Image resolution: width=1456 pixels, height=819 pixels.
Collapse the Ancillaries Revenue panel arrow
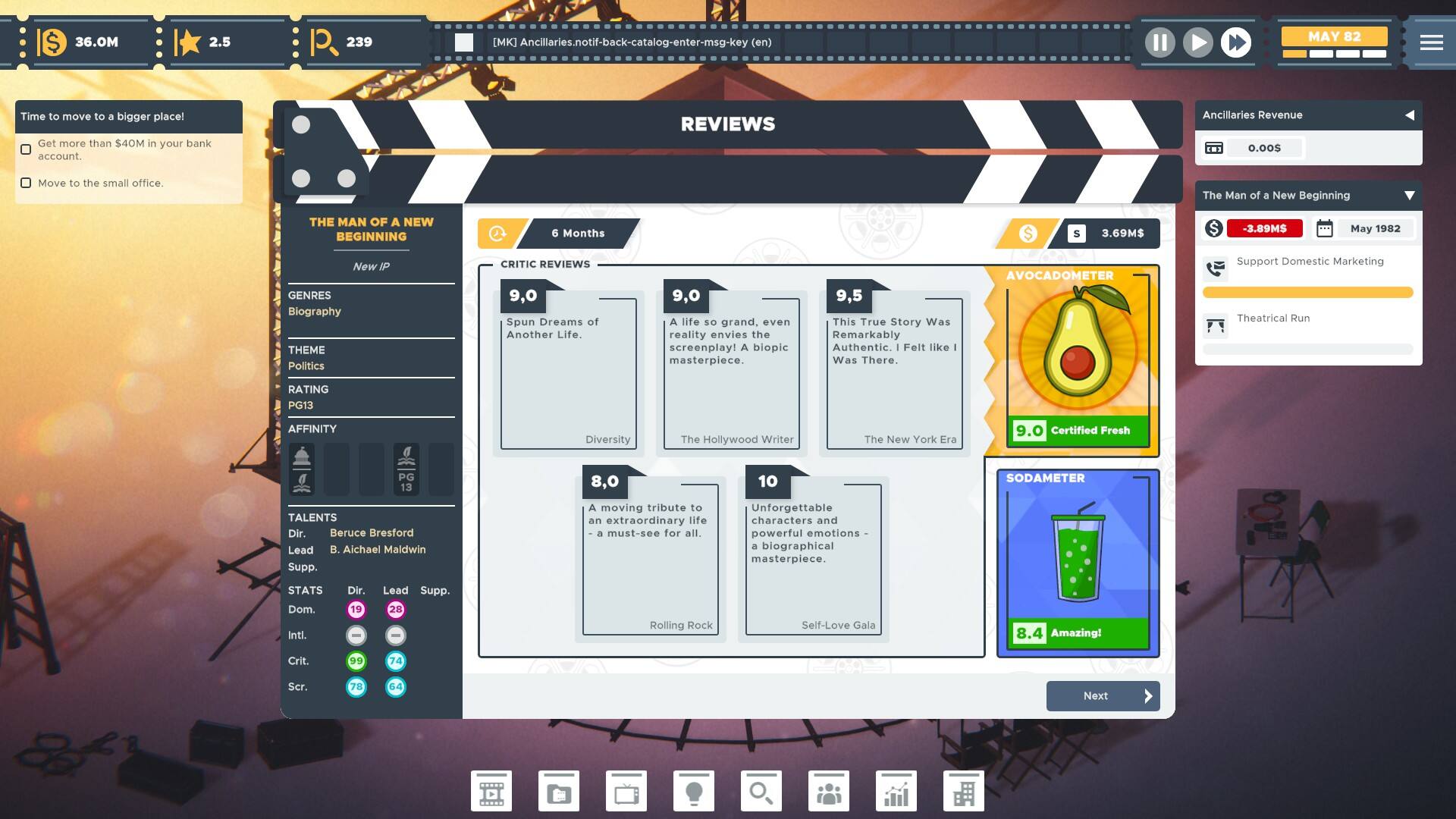[x=1409, y=115]
